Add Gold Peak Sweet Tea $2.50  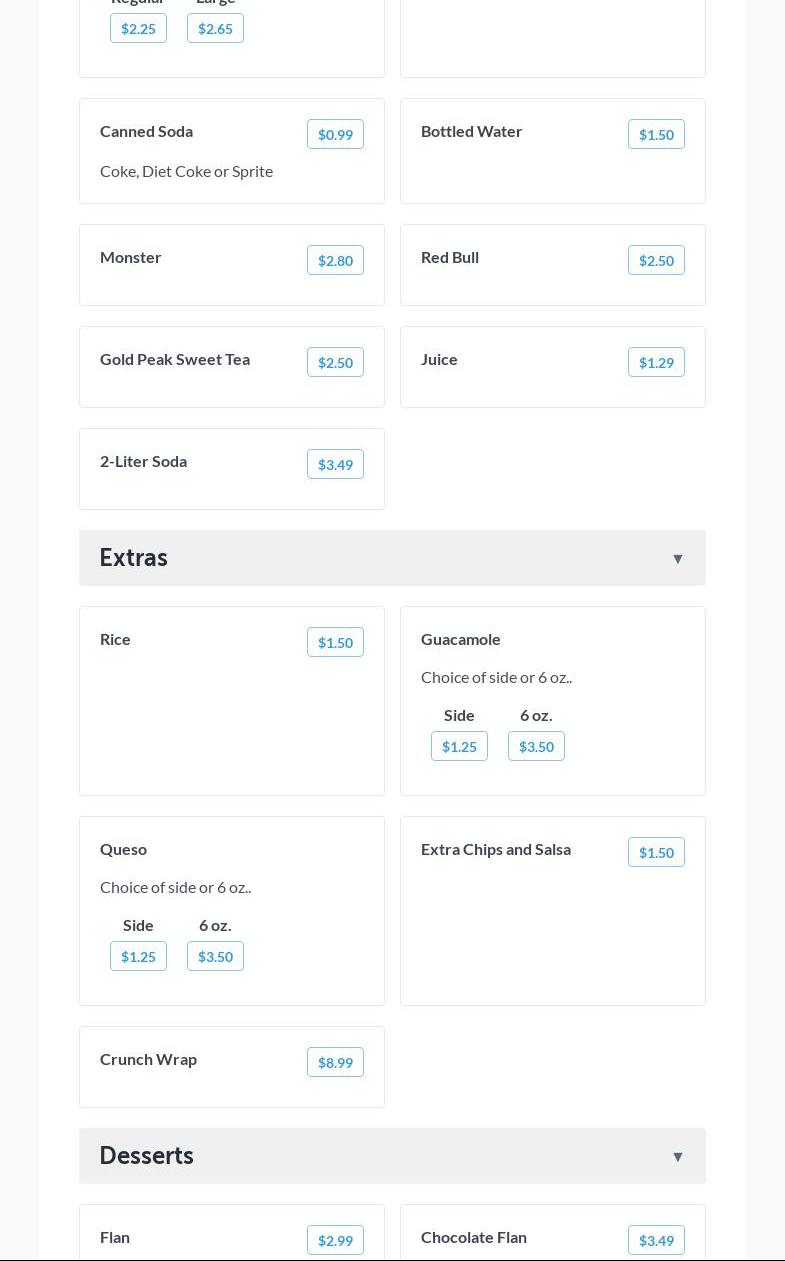335,362
